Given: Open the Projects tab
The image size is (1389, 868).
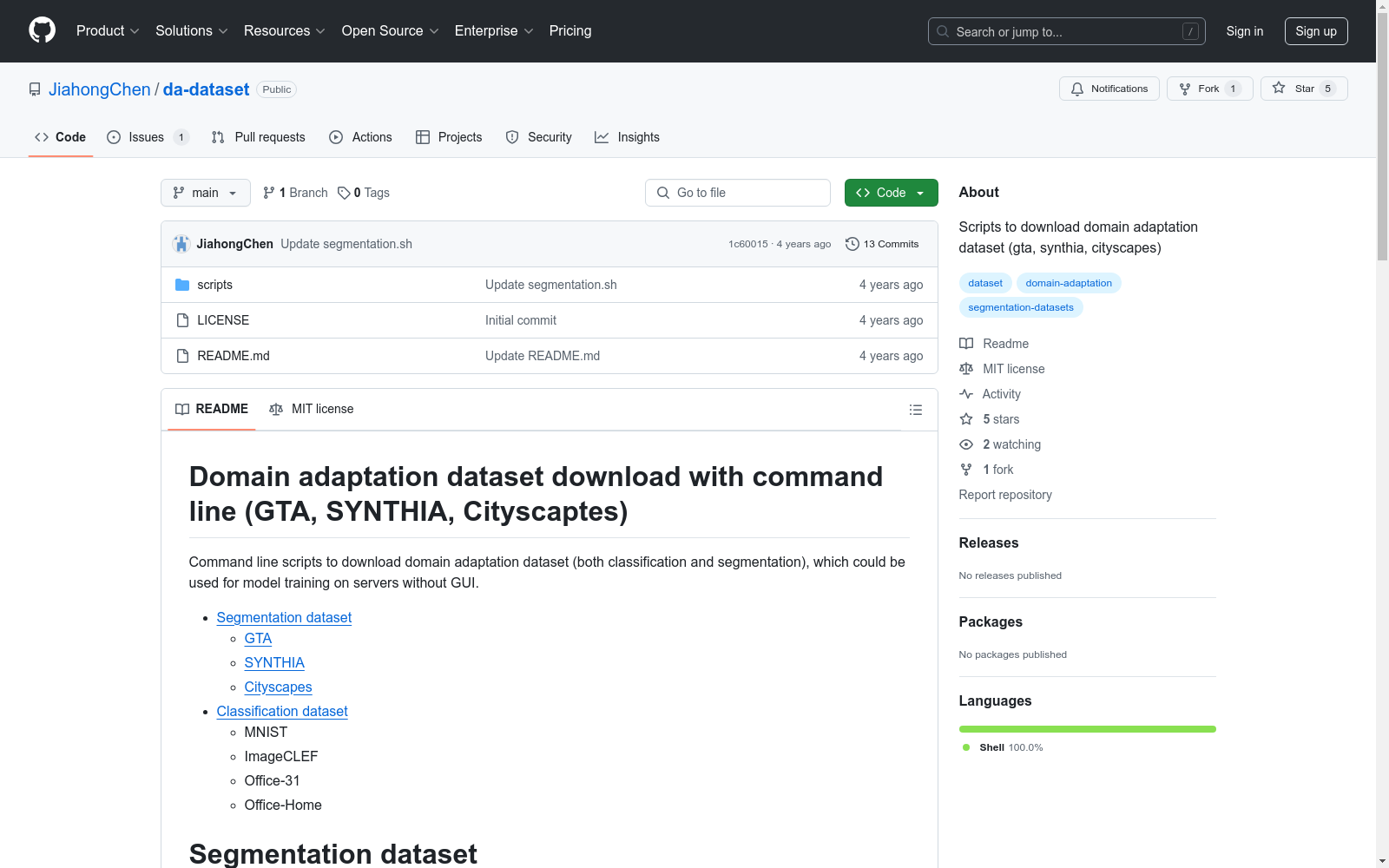Looking at the screenshot, I should tap(449, 137).
